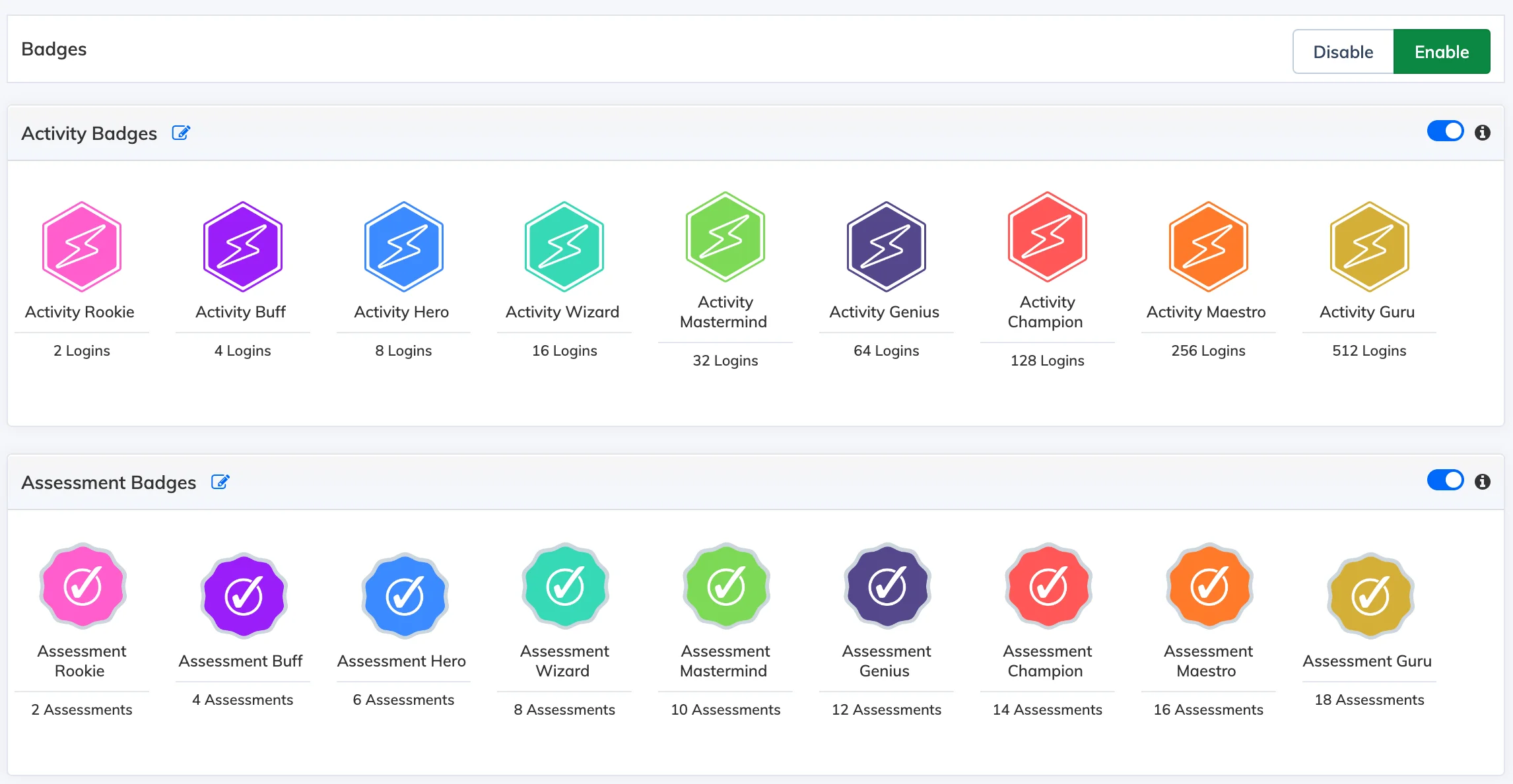Click the 'Activity Genius' name text
This screenshot has height=784, width=1513.
point(885,312)
